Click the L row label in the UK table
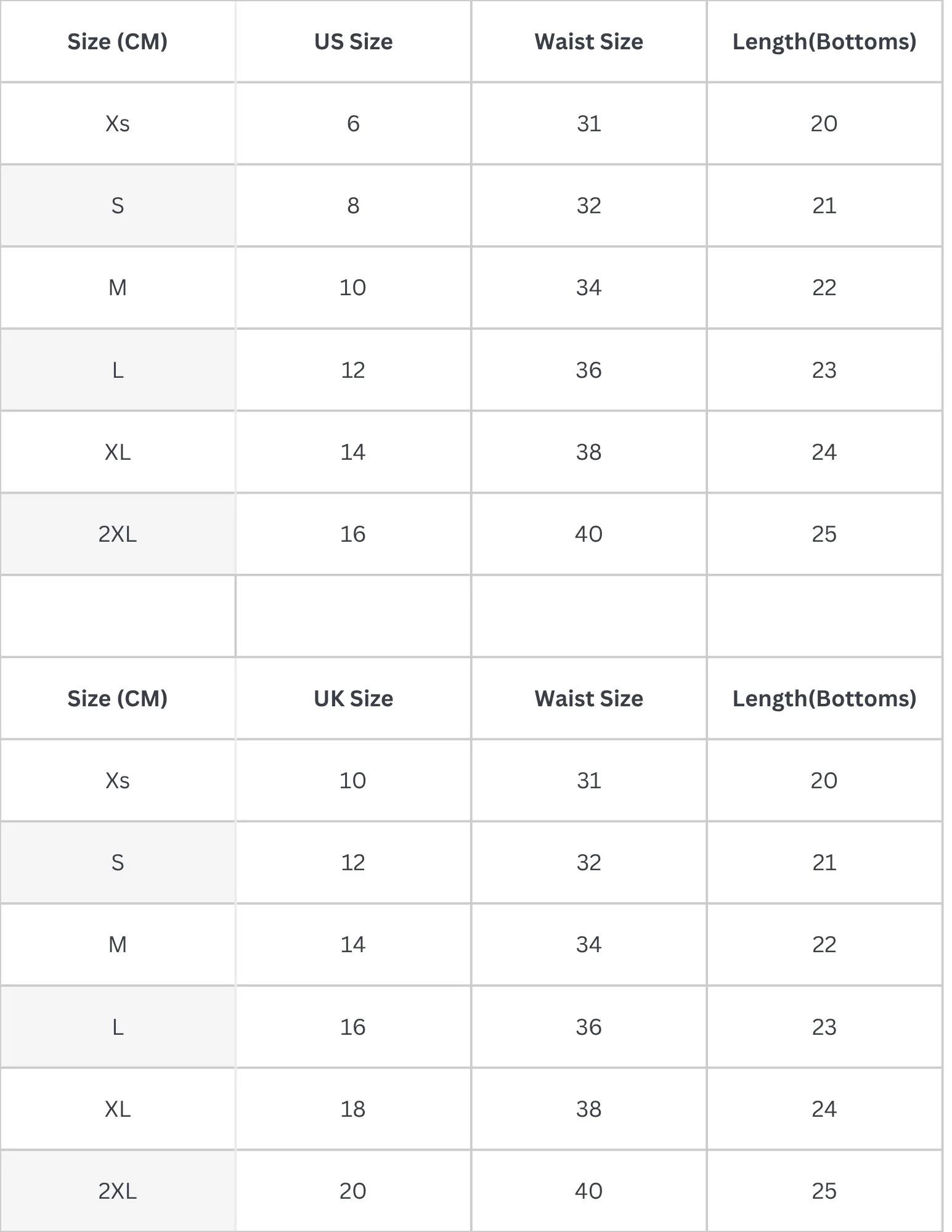Viewport: 952px width, 1232px height. [117, 1027]
